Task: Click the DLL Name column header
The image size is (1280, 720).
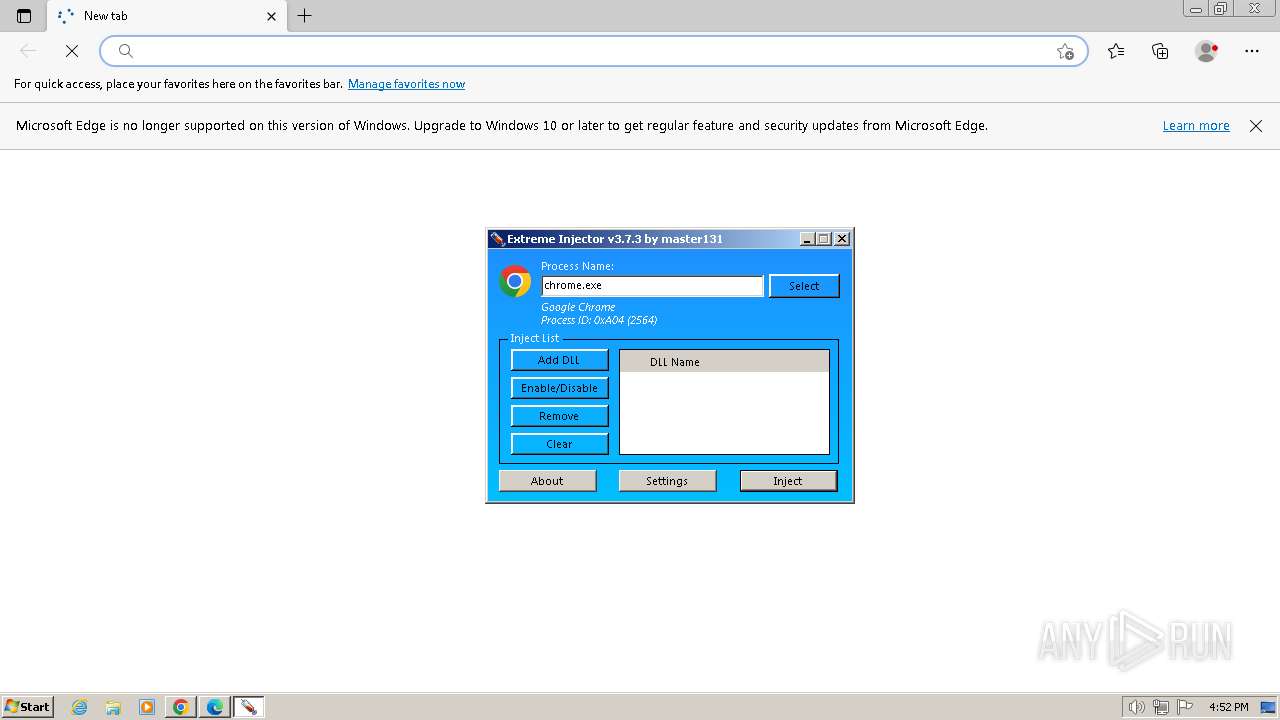Action: 724,362
